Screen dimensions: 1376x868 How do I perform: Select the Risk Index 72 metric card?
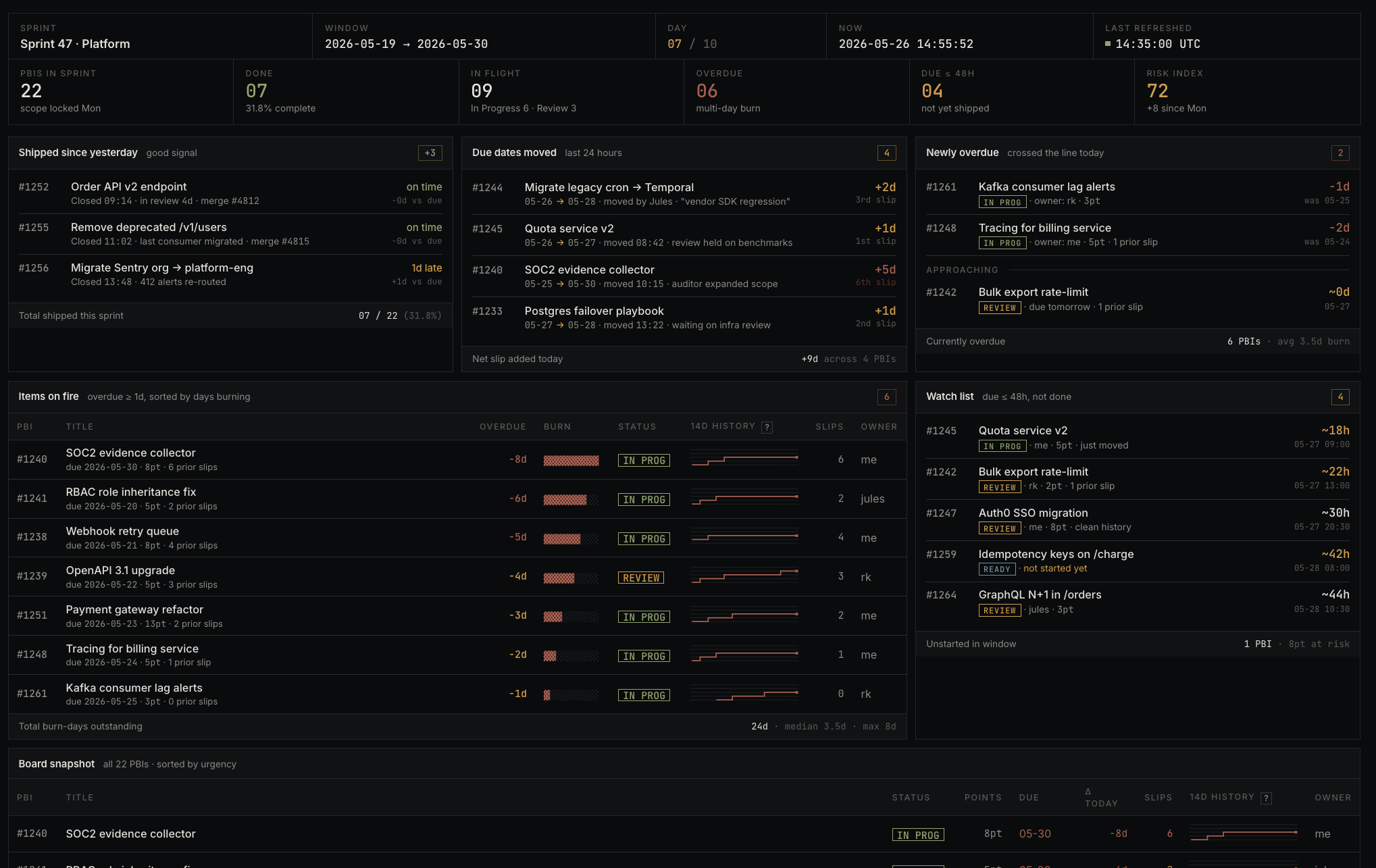point(1247,92)
